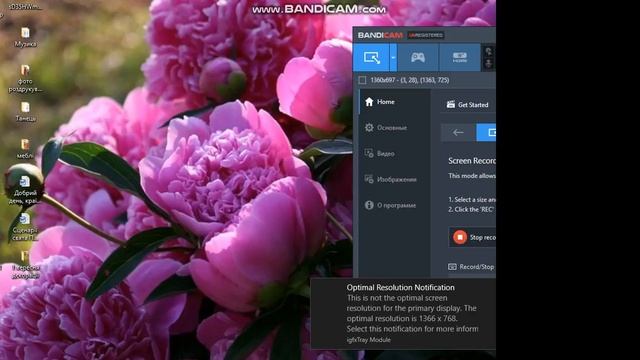Click the house icon next to Home

coord(369,102)
